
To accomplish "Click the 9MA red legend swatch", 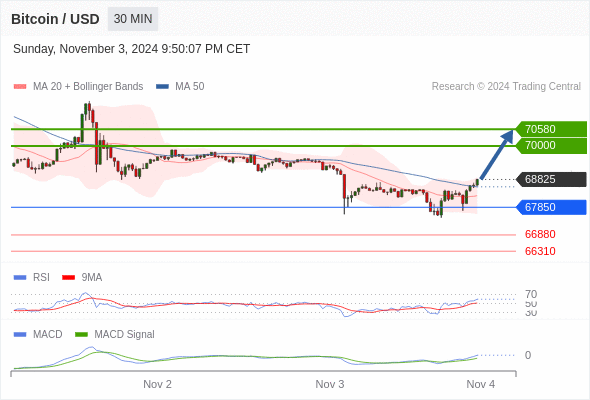I will coord(68,278).
